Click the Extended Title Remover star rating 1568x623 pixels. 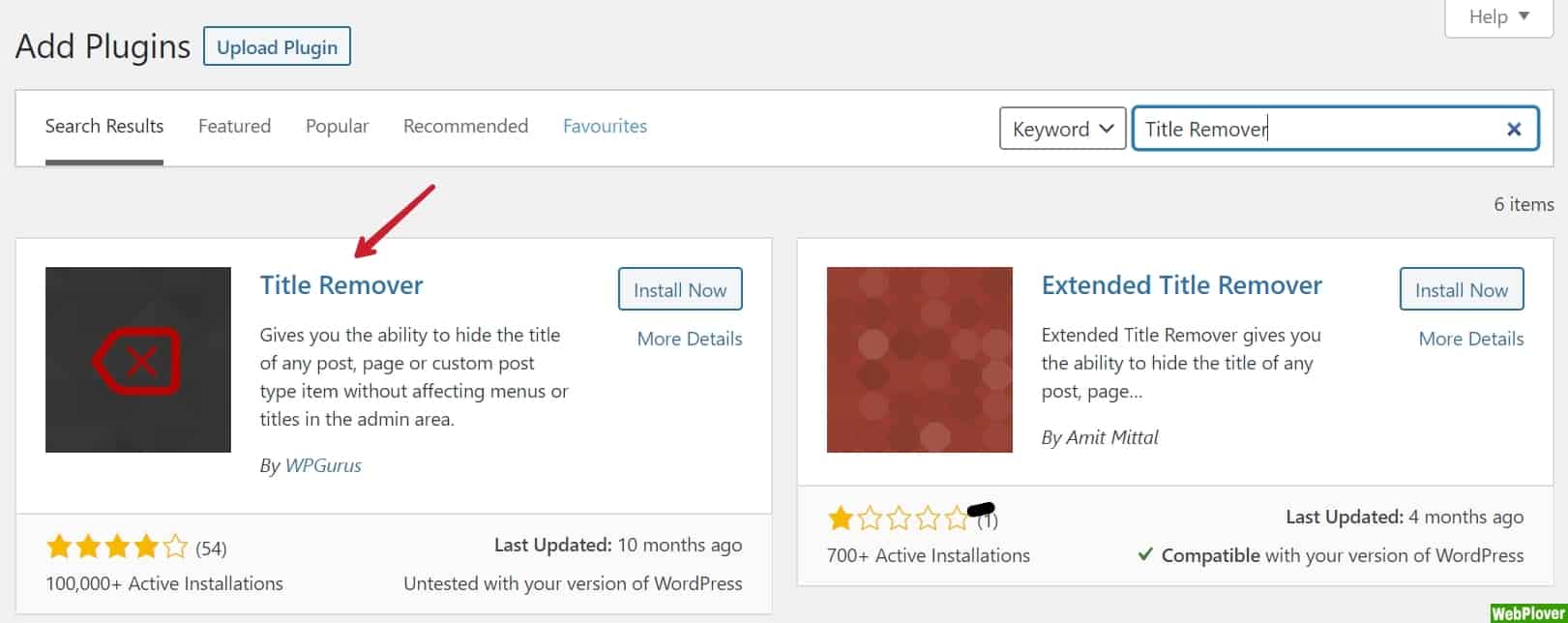click(x=898, y=519)
